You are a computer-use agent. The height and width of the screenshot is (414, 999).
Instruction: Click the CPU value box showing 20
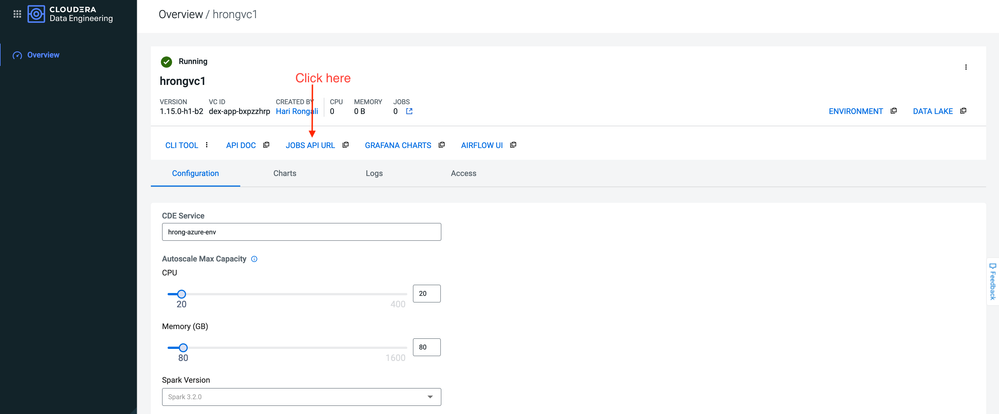click(x=427, y=294)
